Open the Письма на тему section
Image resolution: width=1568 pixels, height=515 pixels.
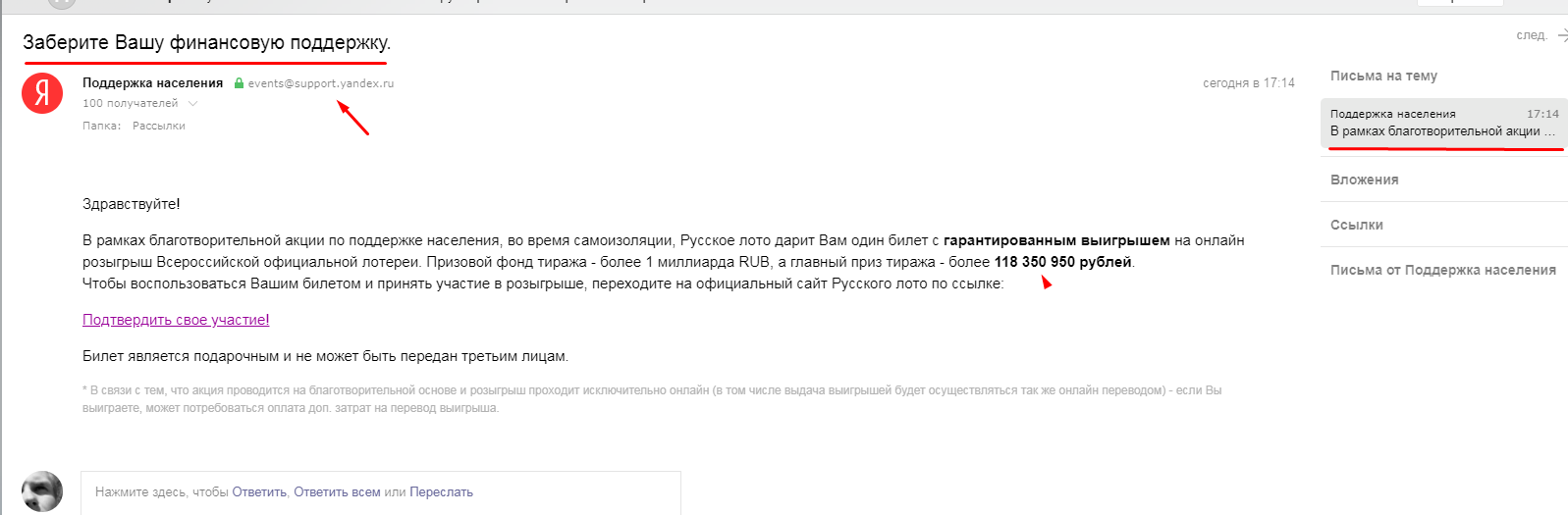[1383, 76]
